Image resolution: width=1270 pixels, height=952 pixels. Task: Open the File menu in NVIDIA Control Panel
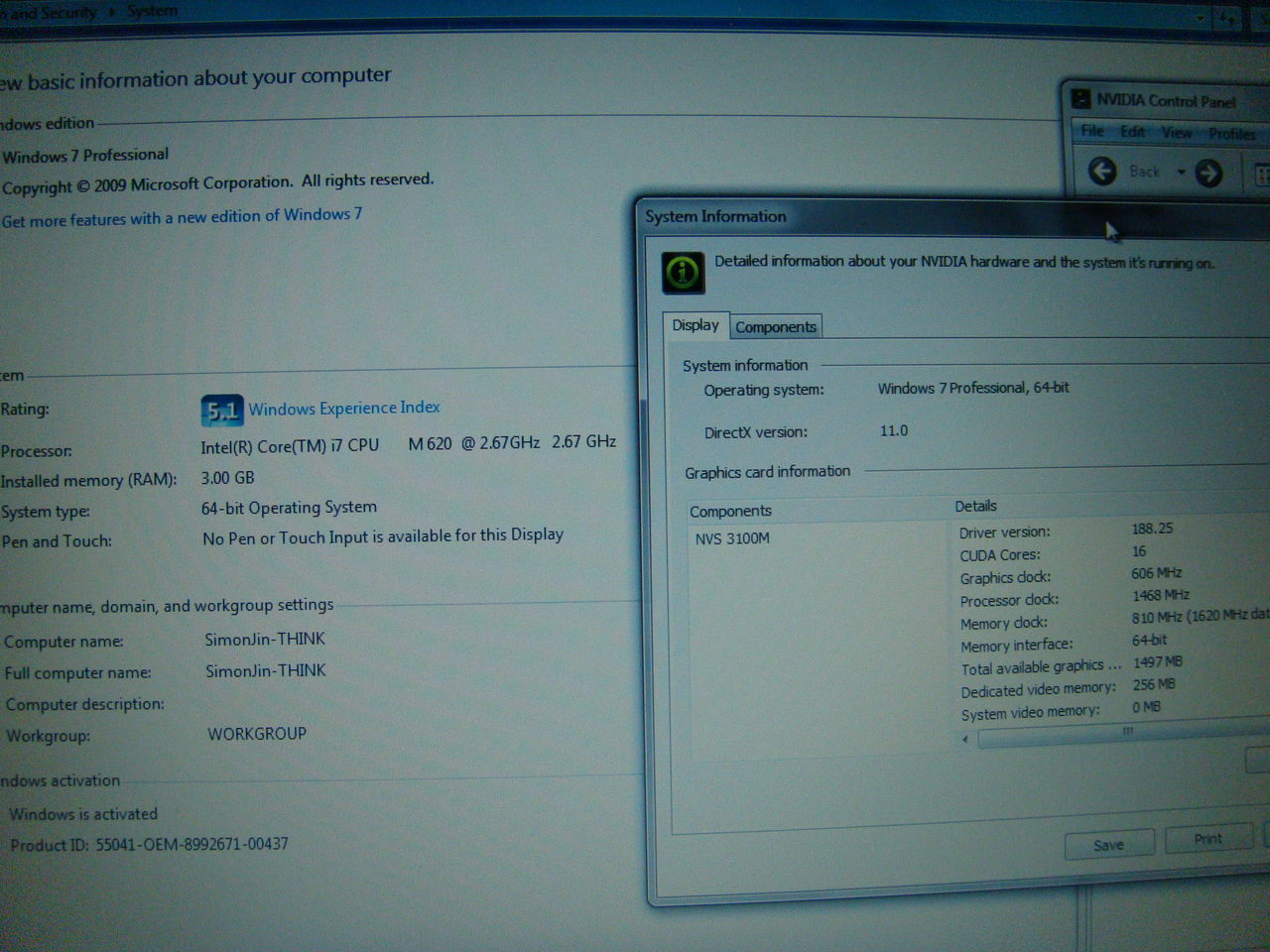tap(1092, 131)
